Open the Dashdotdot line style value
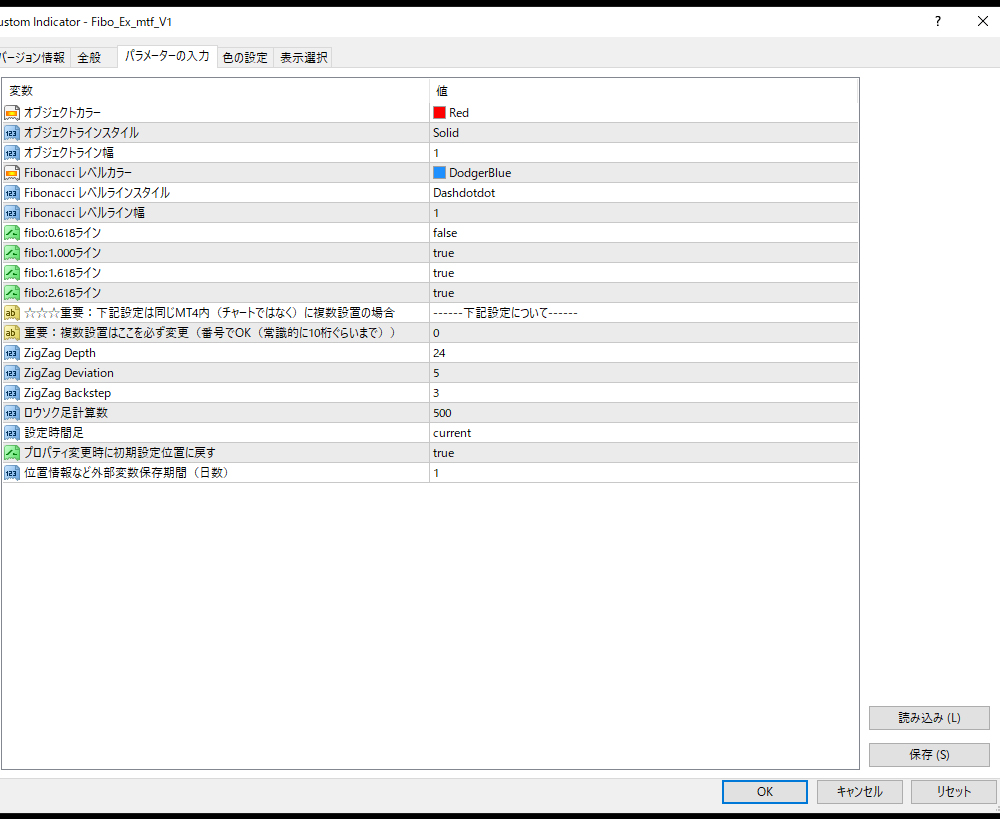The width and height of the screenshot is (1000, 819). coord(643,193)
